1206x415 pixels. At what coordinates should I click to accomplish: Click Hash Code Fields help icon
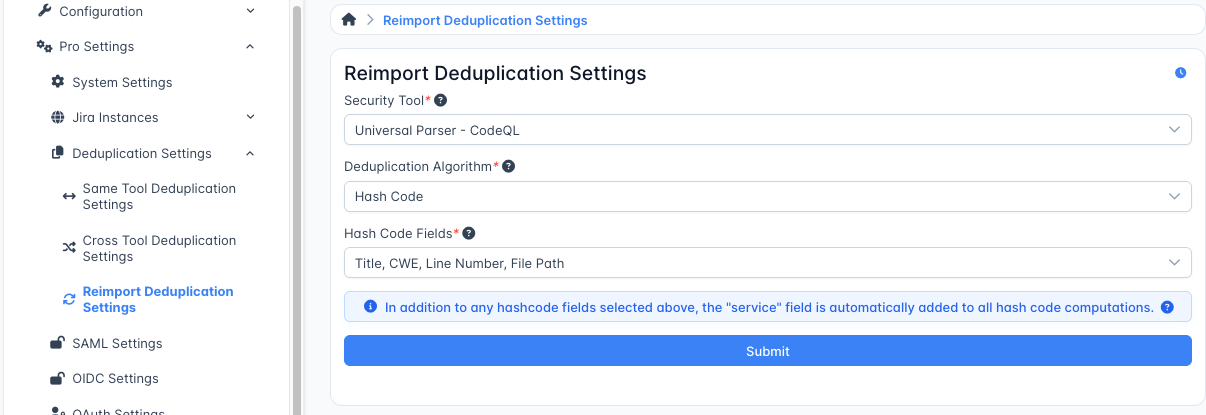coord(469,233)
